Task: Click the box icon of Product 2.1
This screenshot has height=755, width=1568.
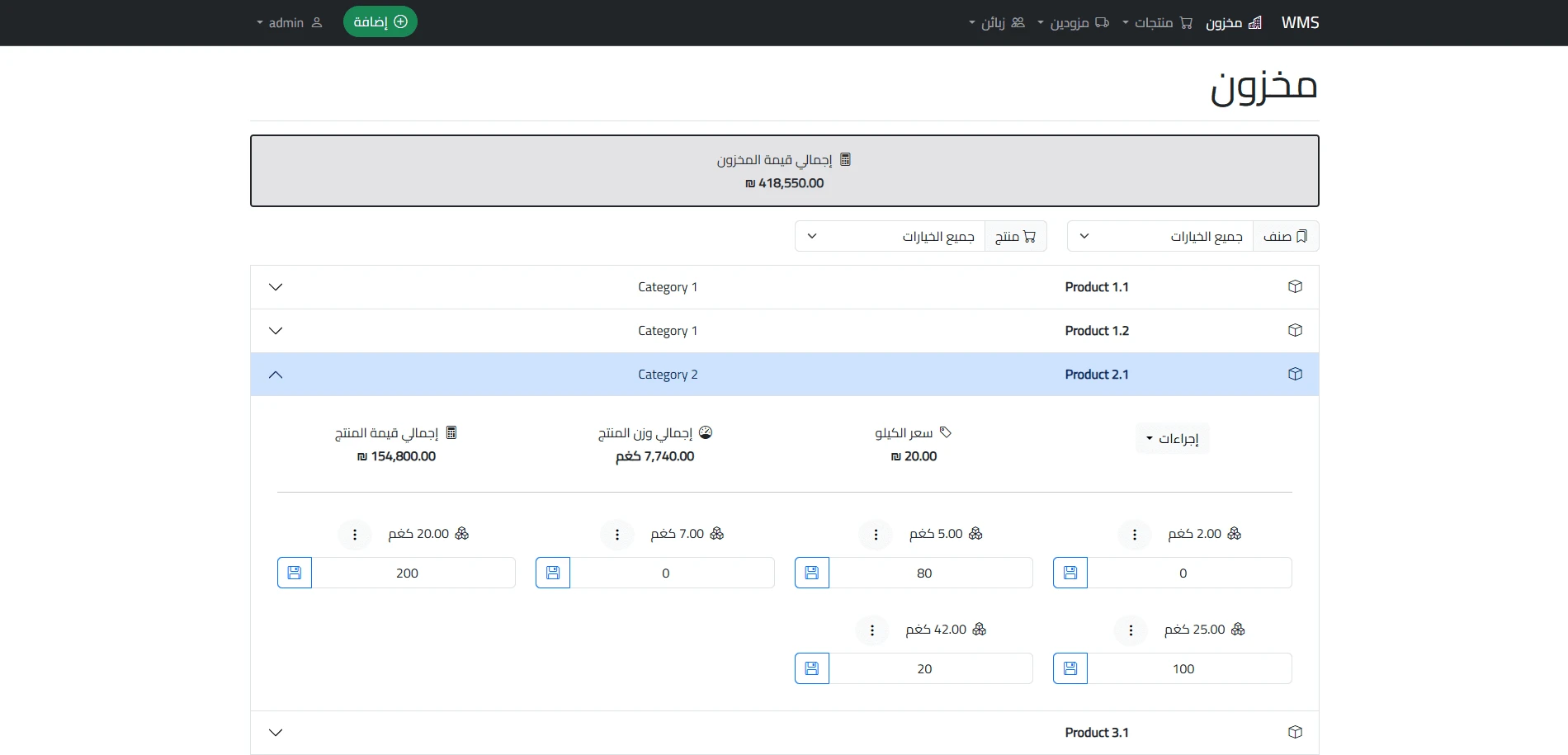Action: click(1295, 374)
